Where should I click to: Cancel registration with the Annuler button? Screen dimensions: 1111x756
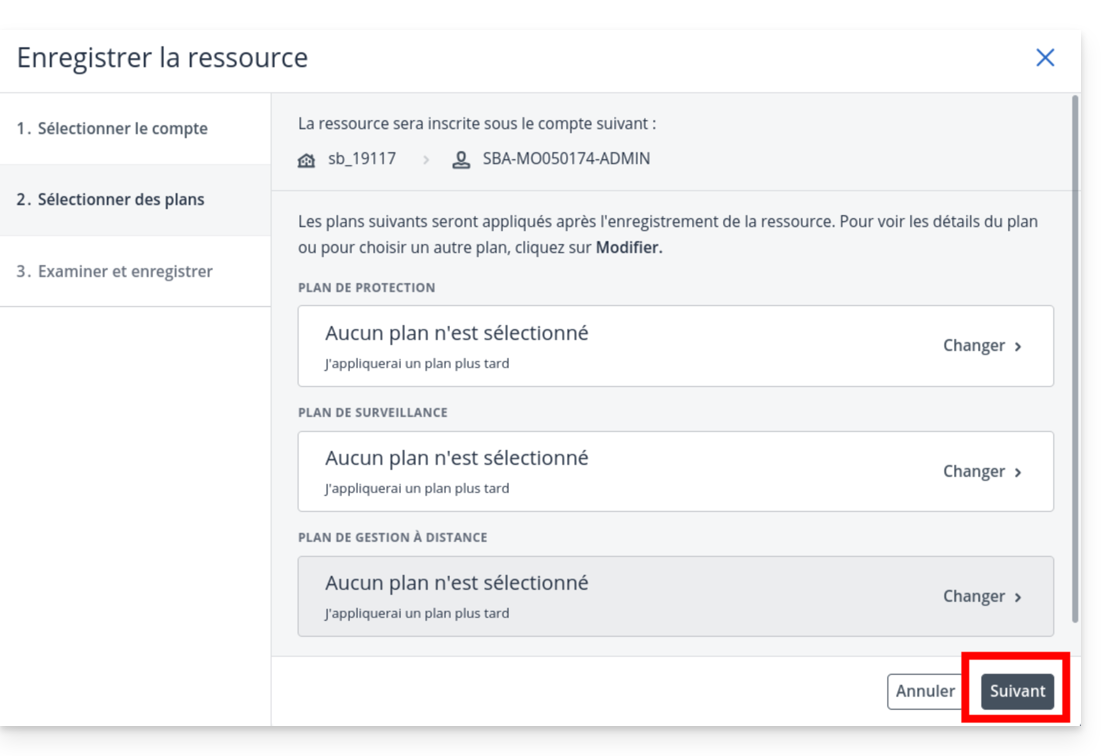click(x=925, y=691)
